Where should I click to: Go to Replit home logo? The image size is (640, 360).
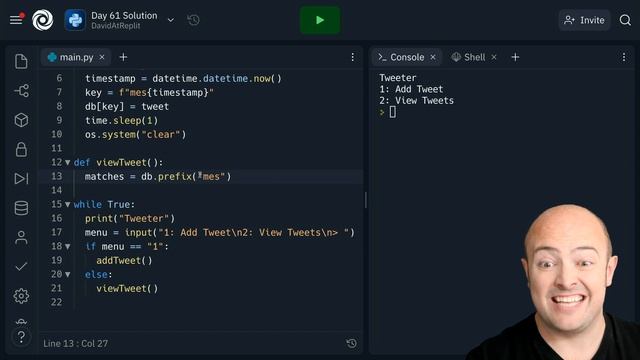point(42,20)
